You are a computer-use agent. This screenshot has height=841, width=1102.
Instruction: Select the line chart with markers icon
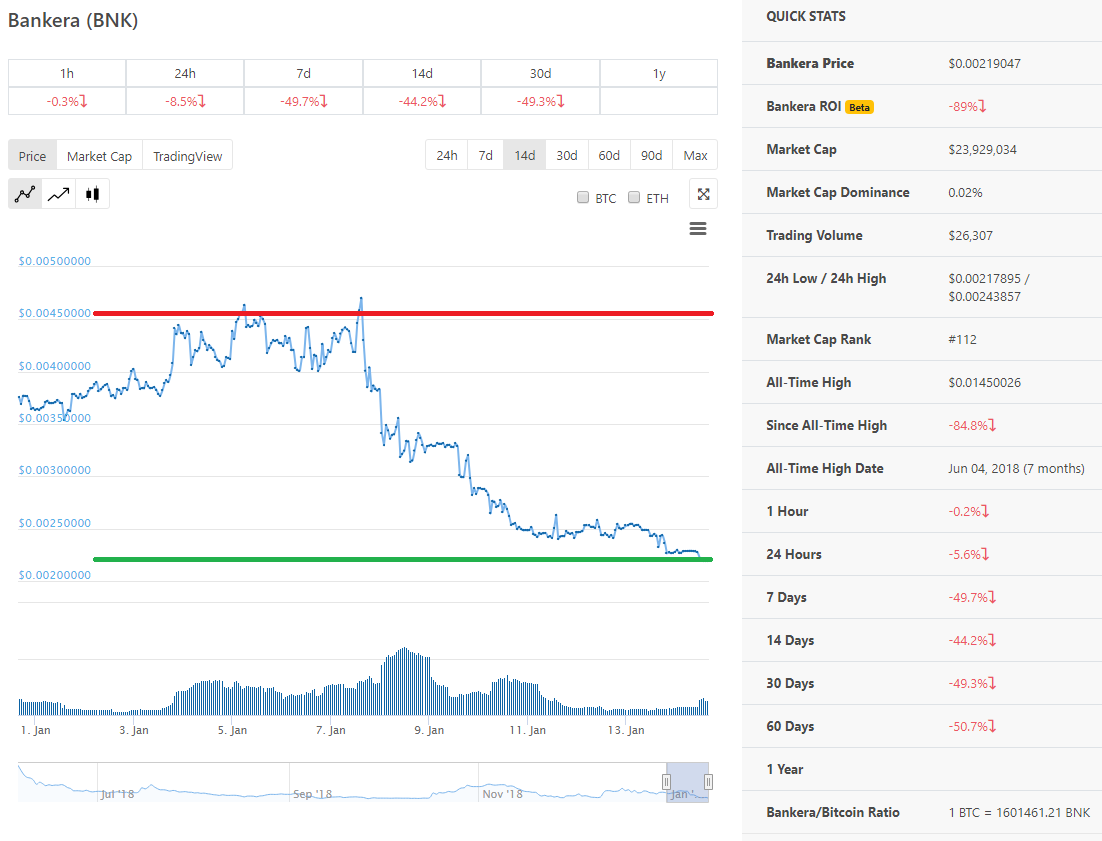(25, 194)
